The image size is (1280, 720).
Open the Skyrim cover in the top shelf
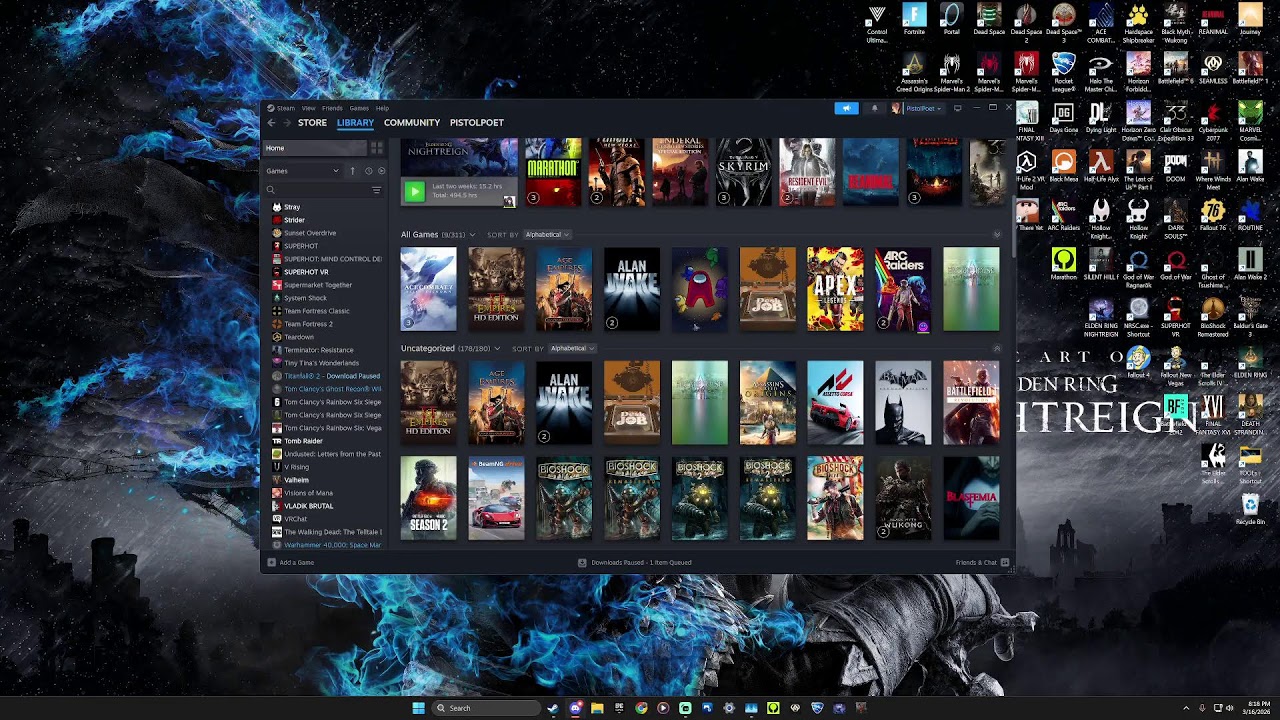point(744,173)
